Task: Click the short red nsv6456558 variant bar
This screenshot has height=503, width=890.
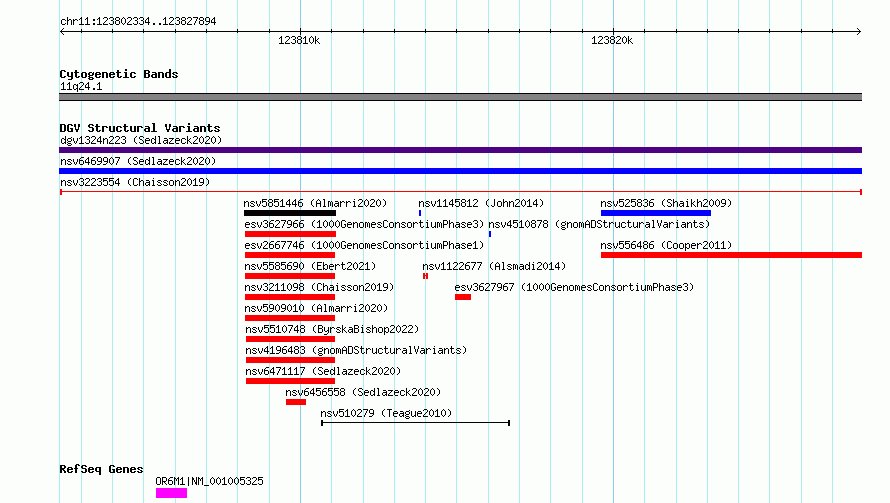Action: [296, 402]
